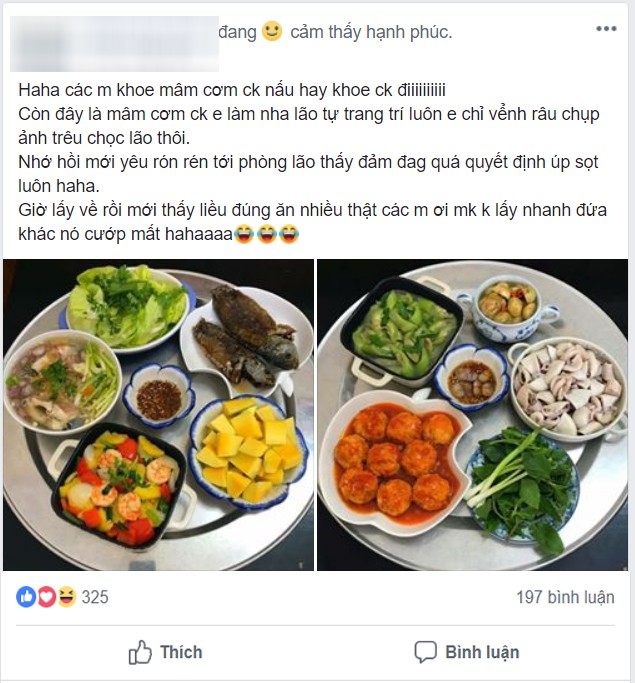Click the blue Like reaction icon
635x683 pixels.
tap(26, 597)
